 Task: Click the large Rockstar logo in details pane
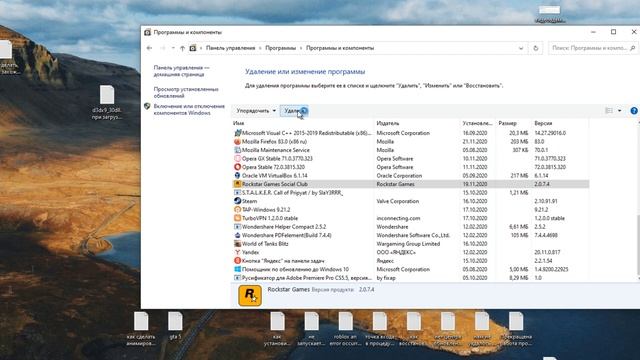[x=250, y=295]
